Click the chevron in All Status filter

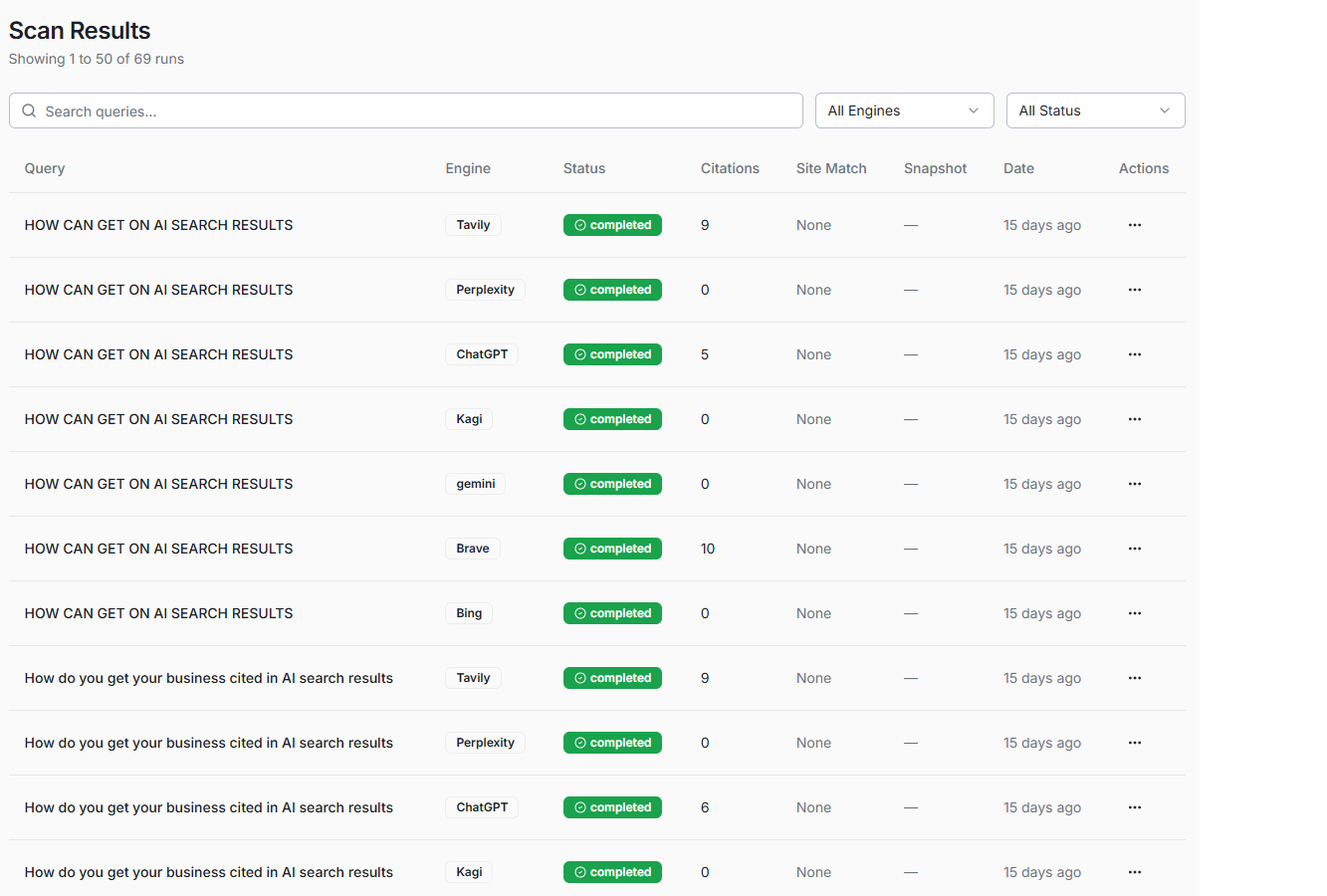(x=1164, y=111)
